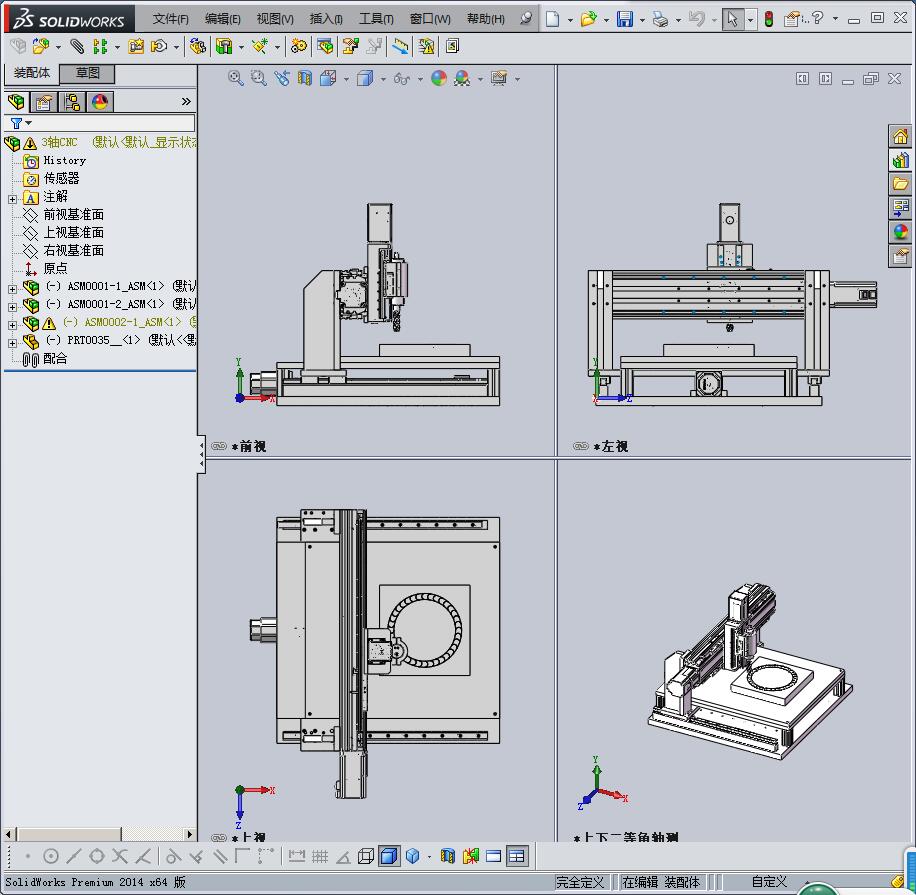Click the Zoom to Fit magnifier icon
This screenshot has width=916, height=895.
[236, 78]
